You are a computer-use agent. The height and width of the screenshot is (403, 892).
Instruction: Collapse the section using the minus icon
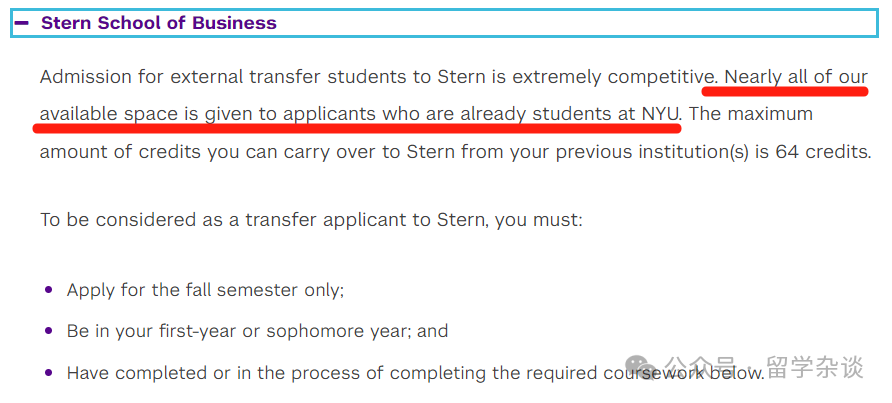pyautogui.click(x=22, y=23)
